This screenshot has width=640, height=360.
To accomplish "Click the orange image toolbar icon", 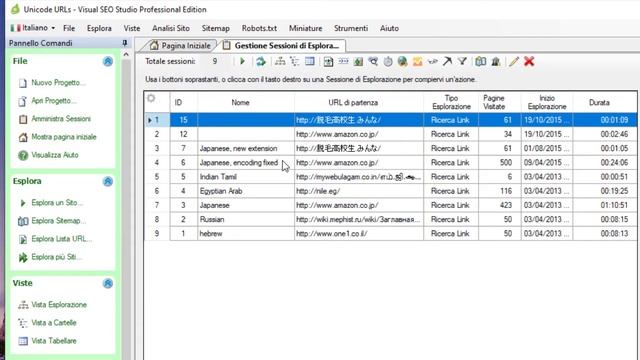I will click(x=417, y=62).
